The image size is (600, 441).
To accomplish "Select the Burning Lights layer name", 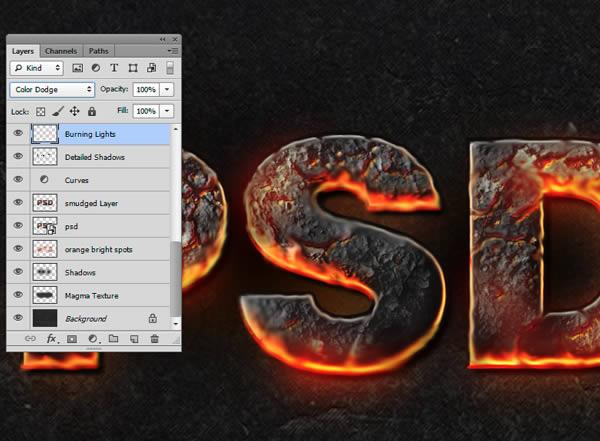I will point(90,134).
